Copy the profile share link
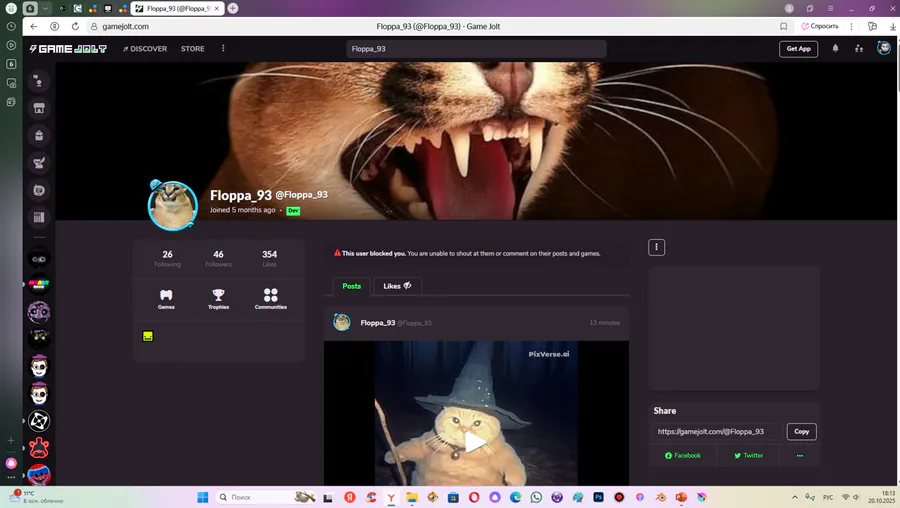Viewport: 900px width, 508px height. 801,432
